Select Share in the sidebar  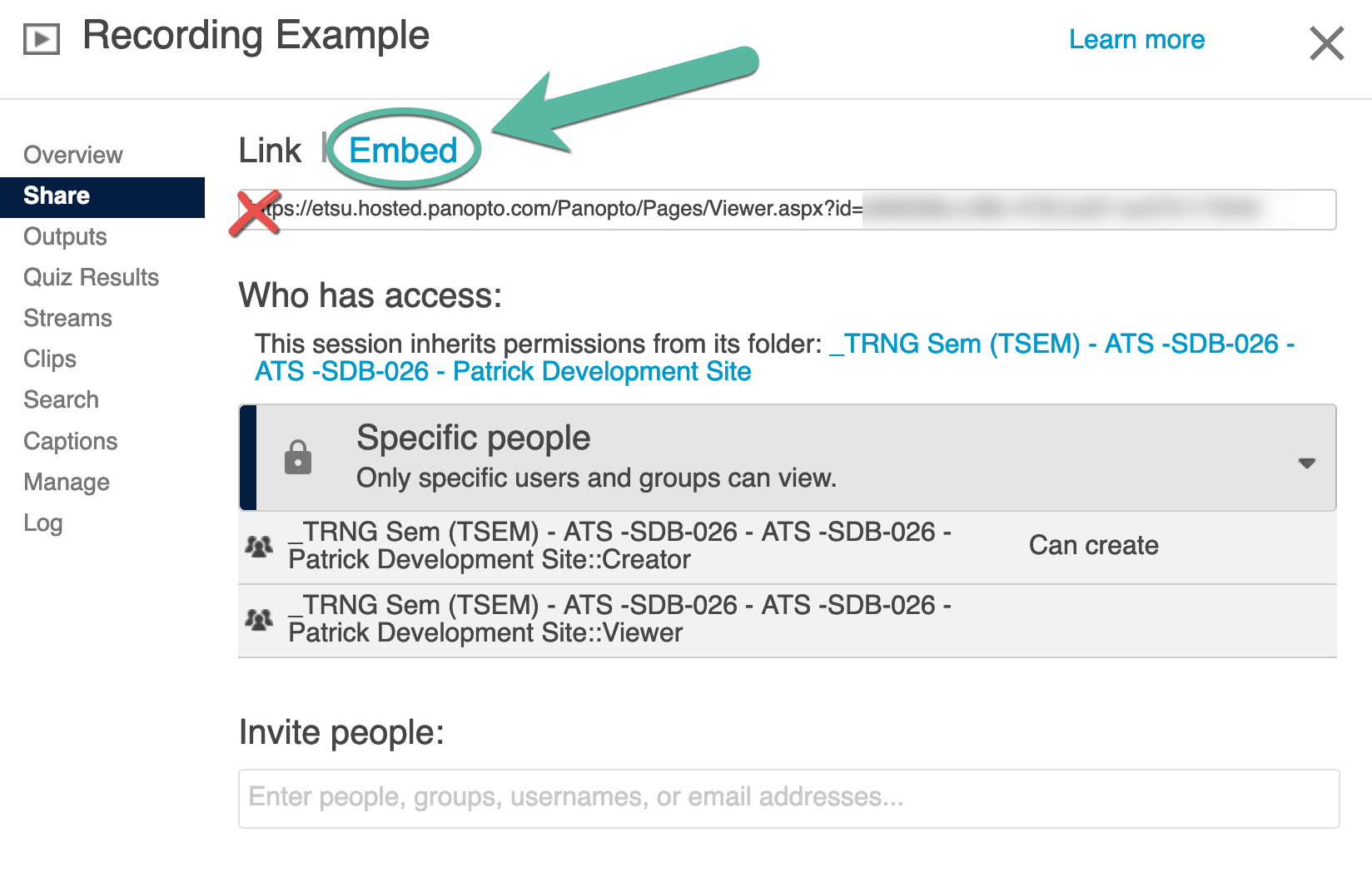pos(57,196)
